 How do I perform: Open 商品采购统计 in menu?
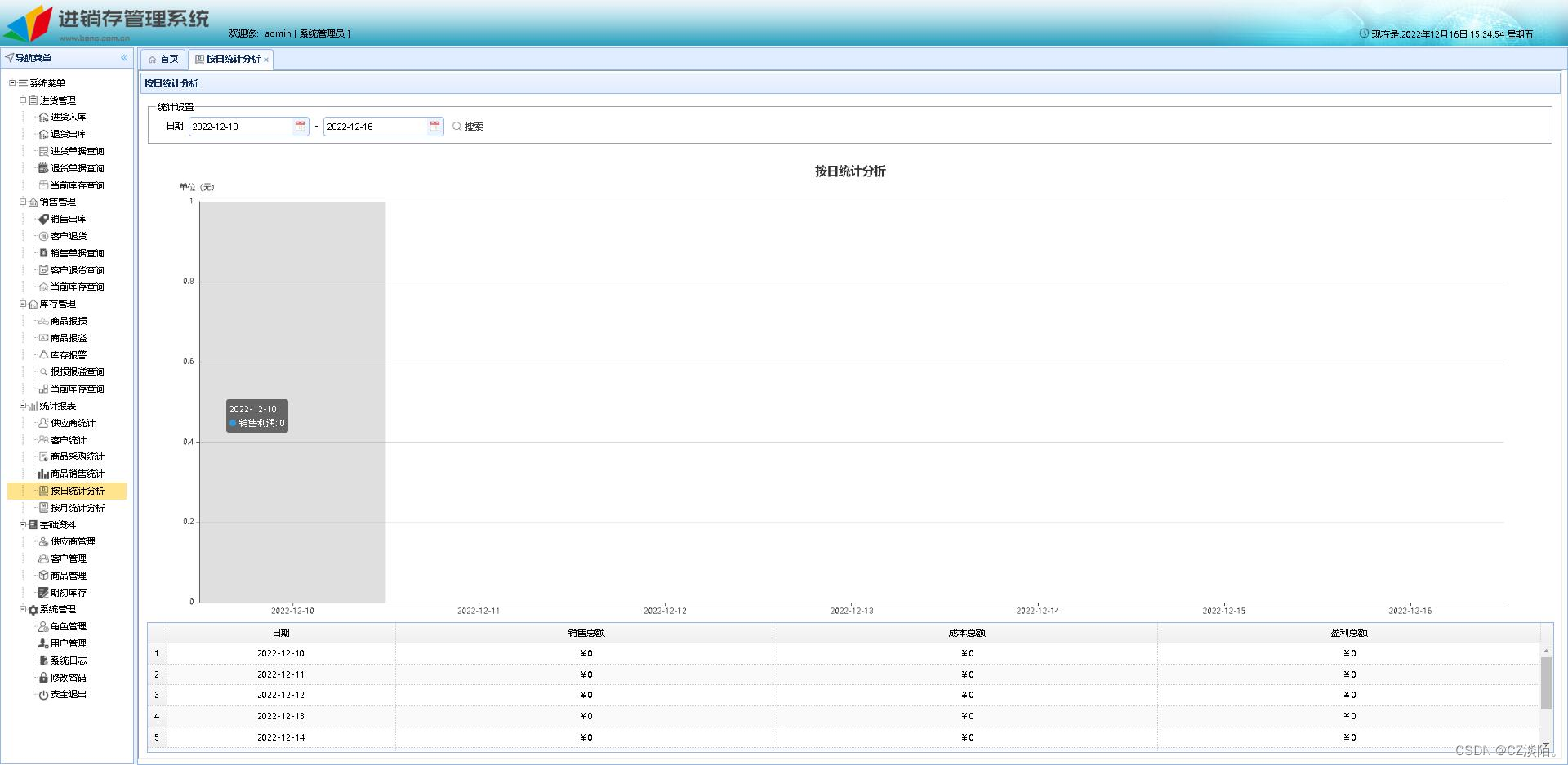click(77, 456)
